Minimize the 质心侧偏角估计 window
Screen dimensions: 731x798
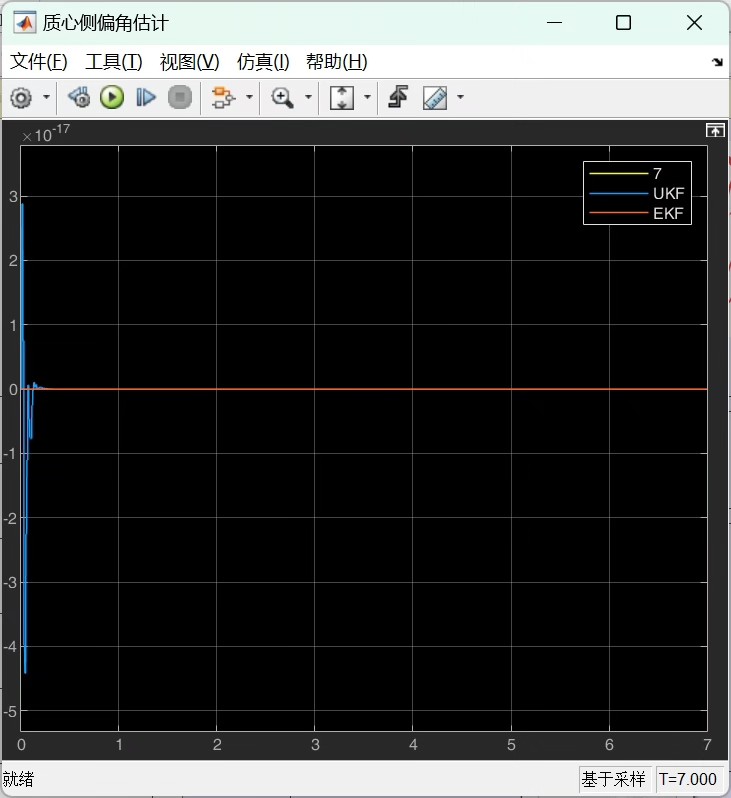tap(554, 23)
